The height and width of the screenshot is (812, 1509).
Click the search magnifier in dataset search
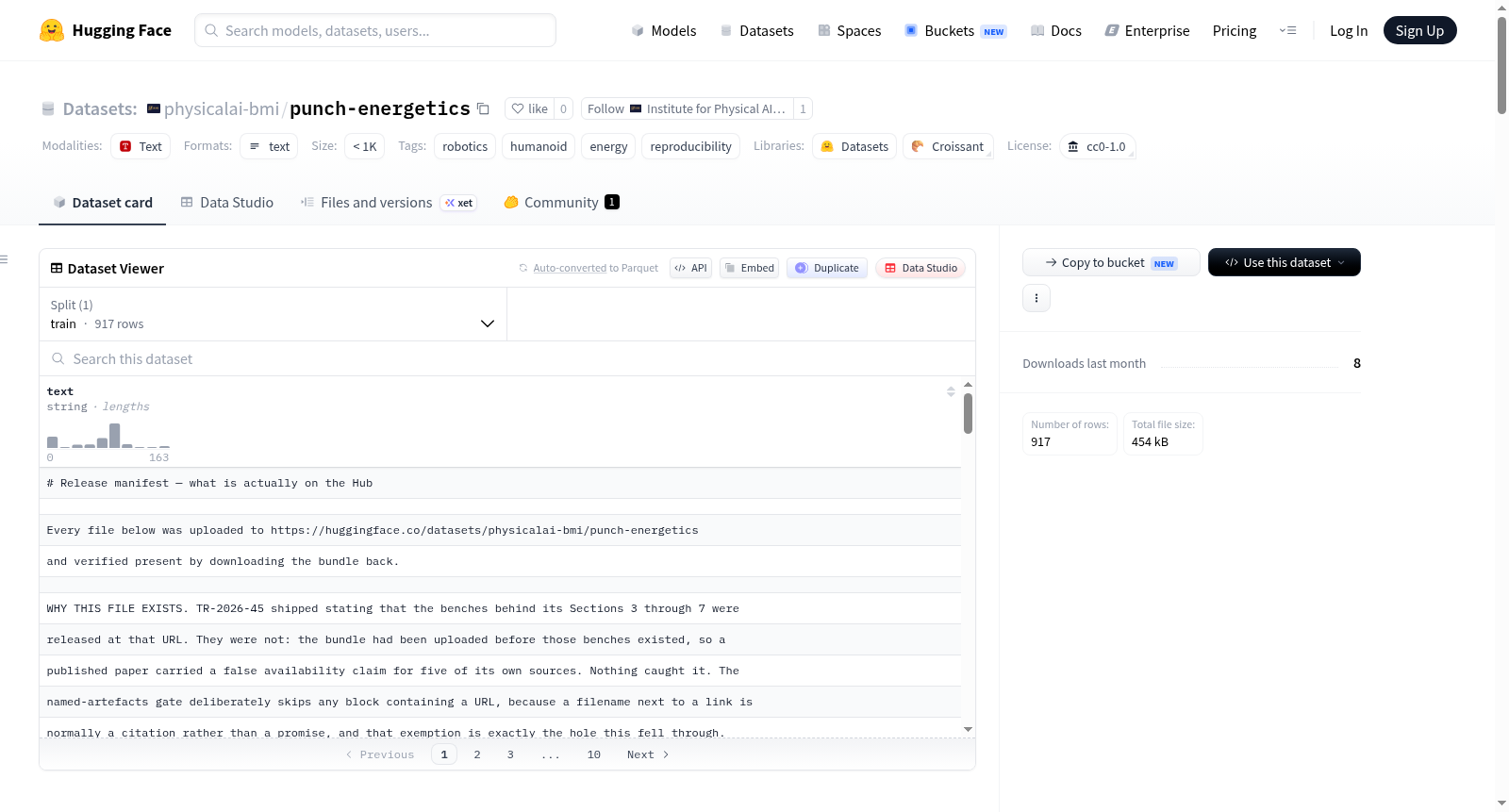[x=58, y=358]
